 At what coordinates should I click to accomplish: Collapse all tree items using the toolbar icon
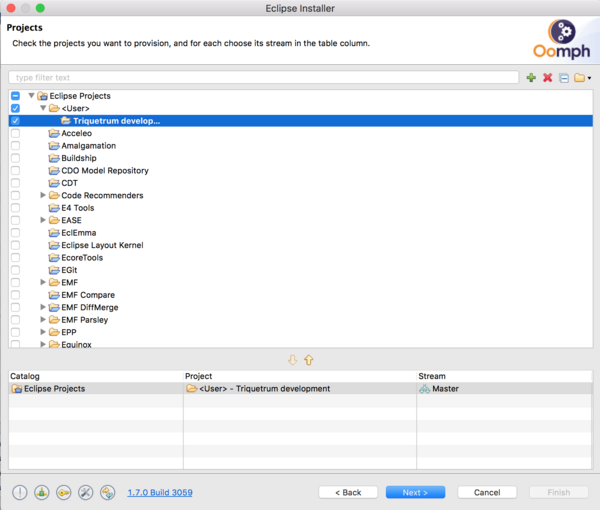564,78
